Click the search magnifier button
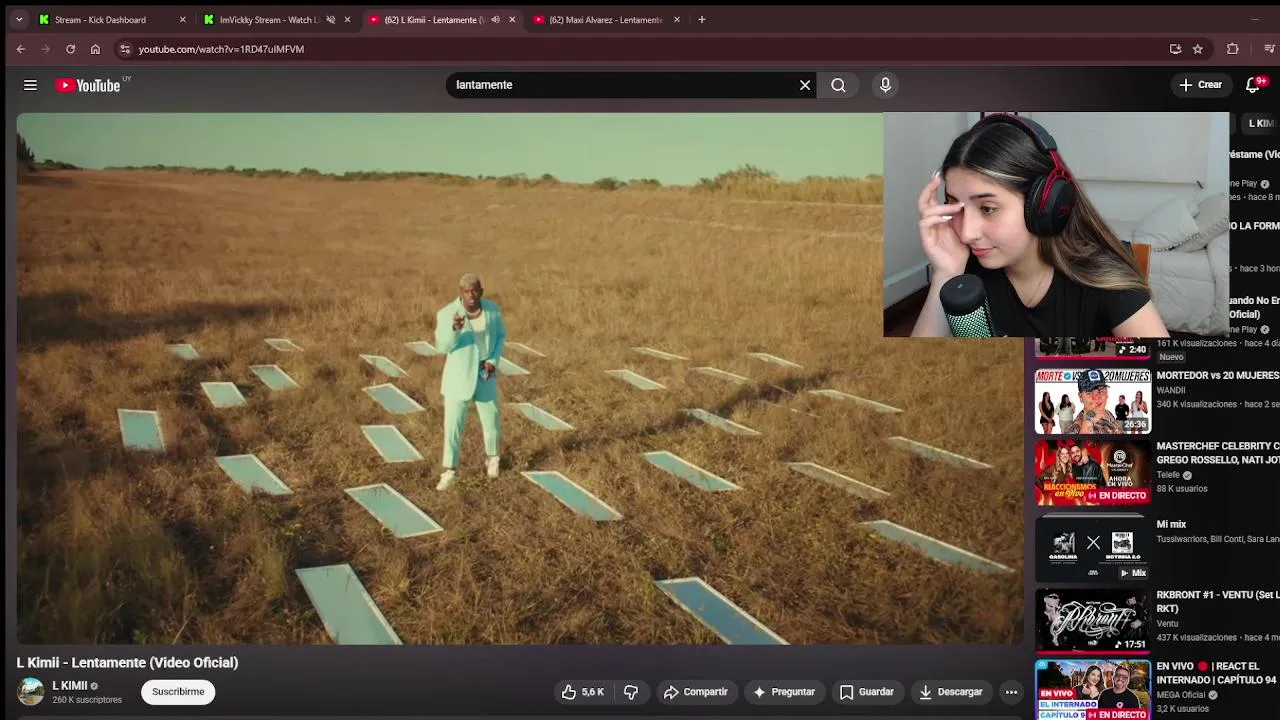This screenshot has height=720, width=1280. pyautogui.click(x=838, y=85)
